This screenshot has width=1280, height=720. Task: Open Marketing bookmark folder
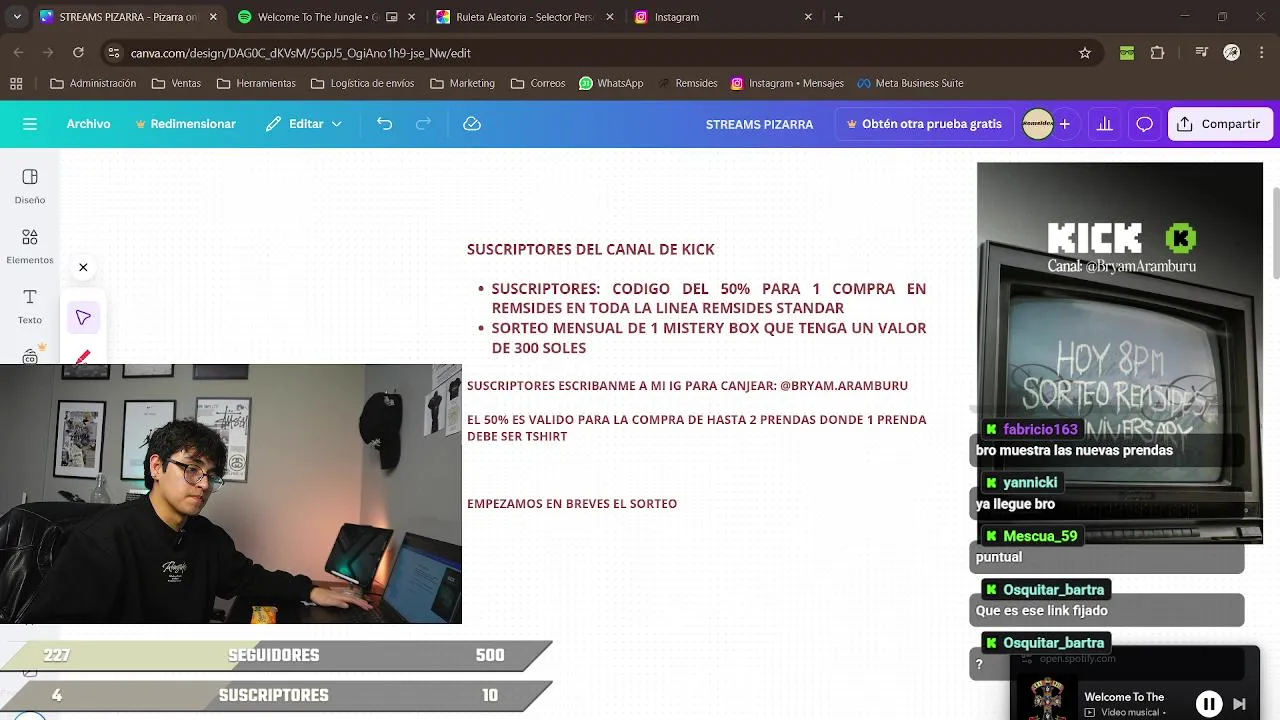(x=462, y=83)
